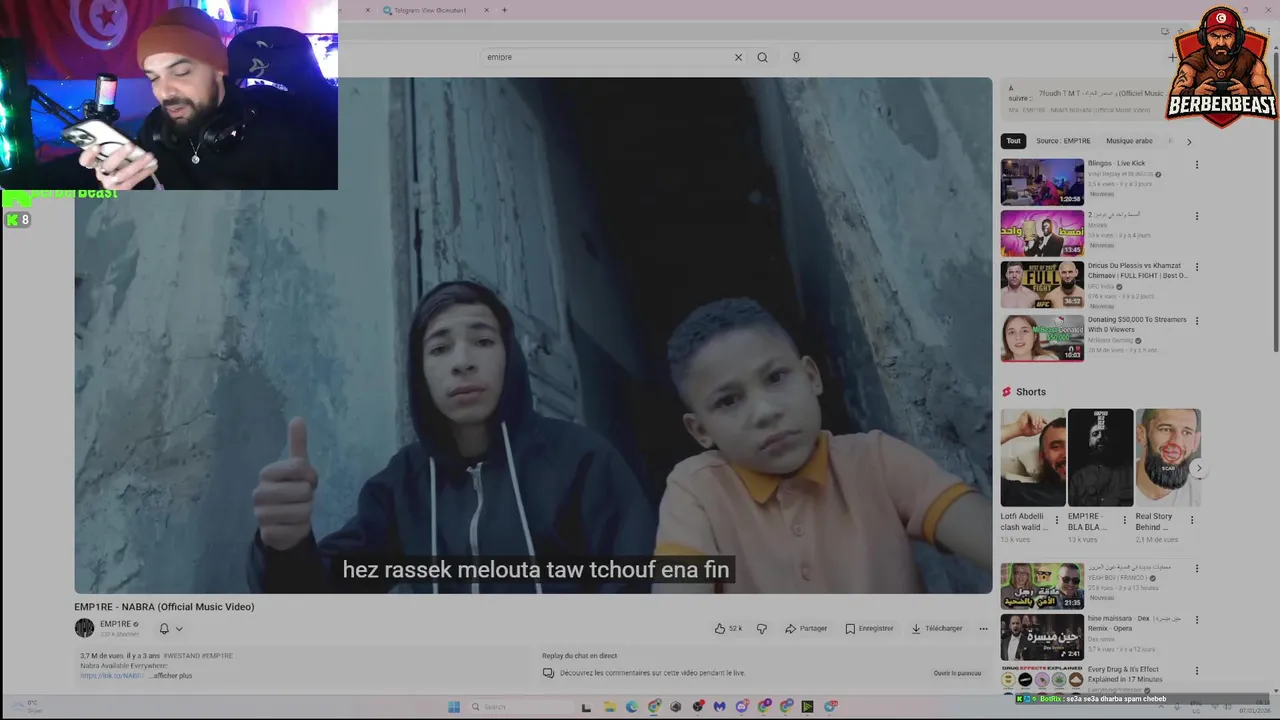Click the page vertical scrollbar
This screenshot has height=720, width=1280.
tap(1275, 200)
